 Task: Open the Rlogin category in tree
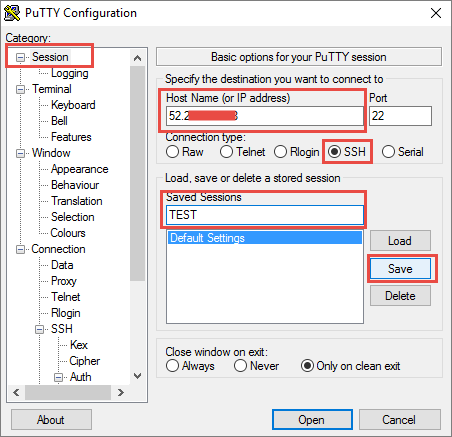point(66,313)
